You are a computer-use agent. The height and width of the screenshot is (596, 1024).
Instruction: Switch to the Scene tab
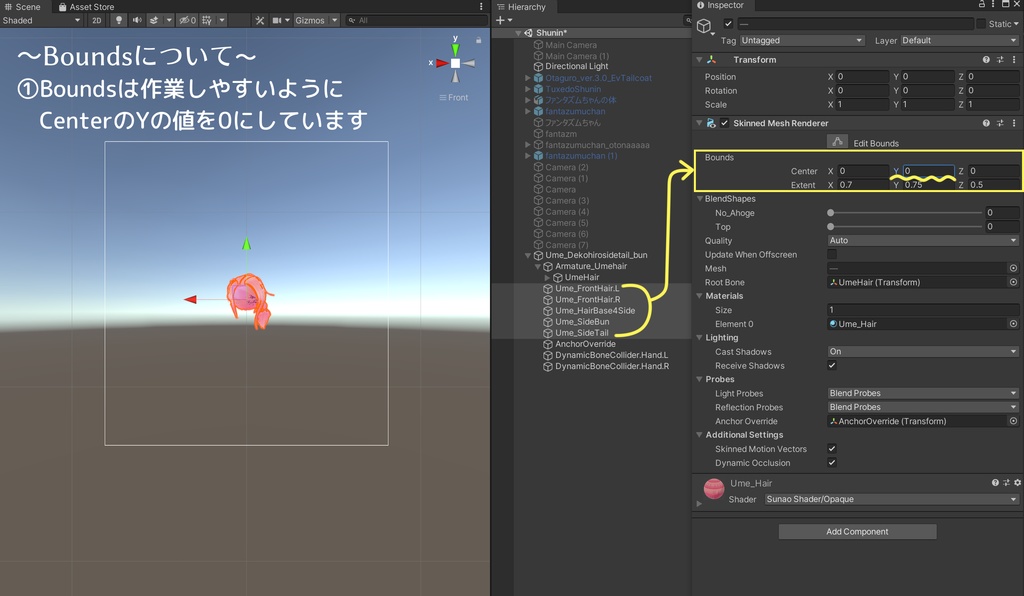tap(23, 7)
